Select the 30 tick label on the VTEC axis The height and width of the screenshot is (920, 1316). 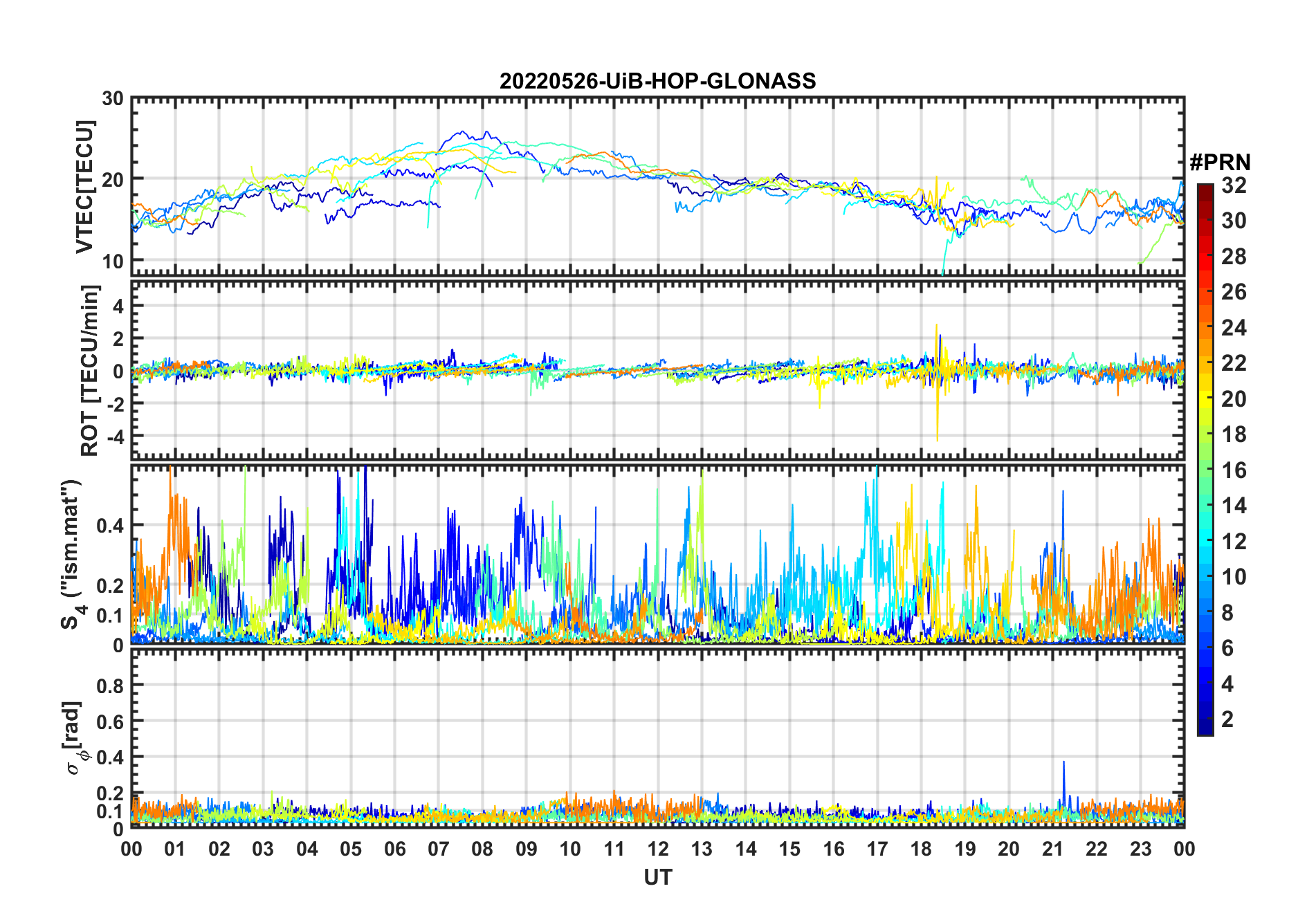point(112,99)
